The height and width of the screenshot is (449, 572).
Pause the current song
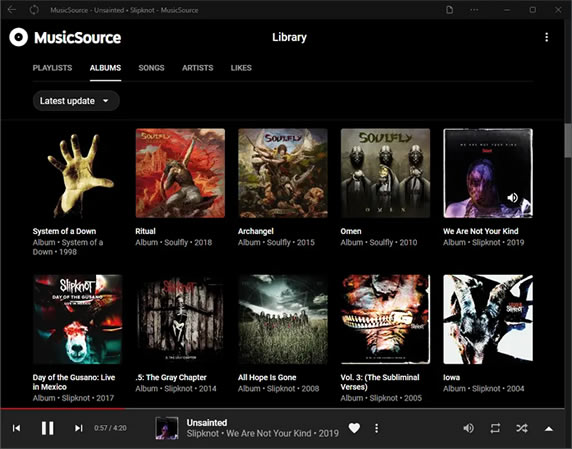tap(47, 428)
